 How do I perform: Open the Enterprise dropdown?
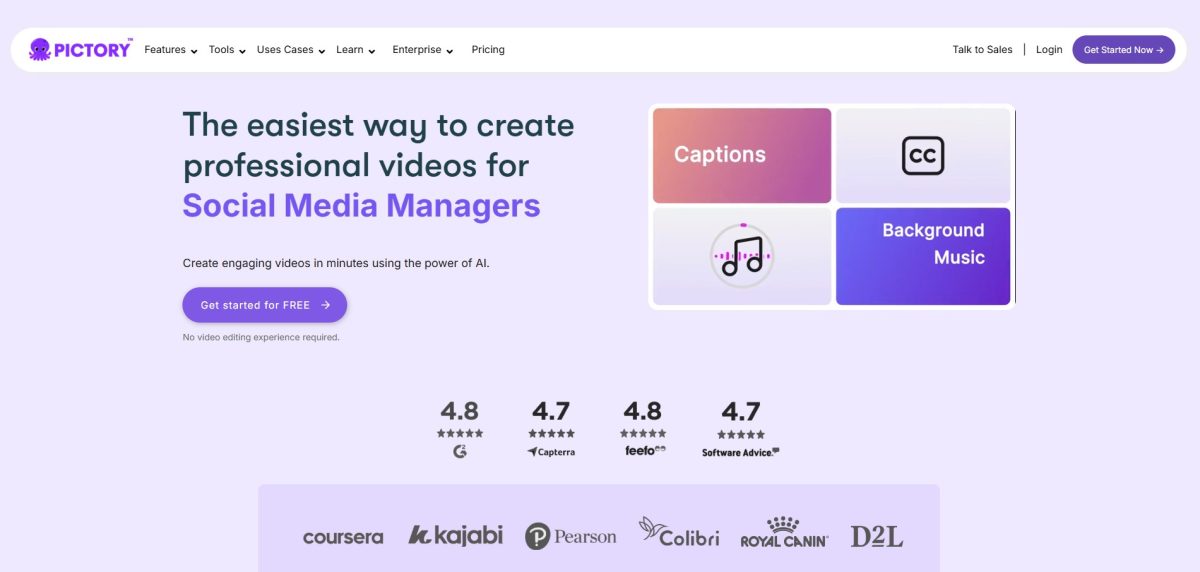point(423,50)
